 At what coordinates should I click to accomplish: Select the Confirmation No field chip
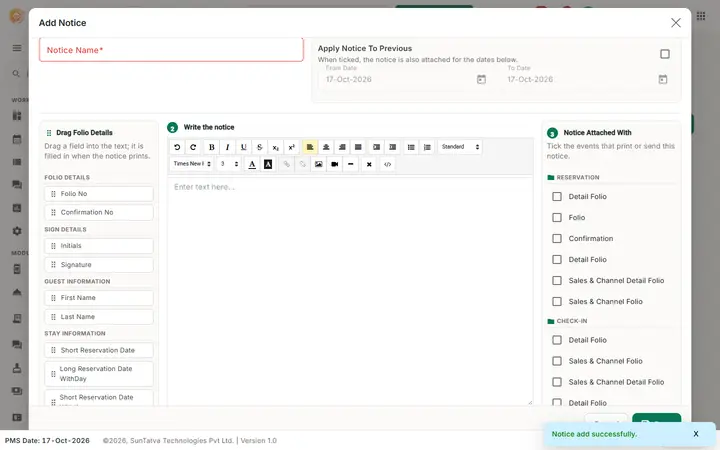[99, 212]
